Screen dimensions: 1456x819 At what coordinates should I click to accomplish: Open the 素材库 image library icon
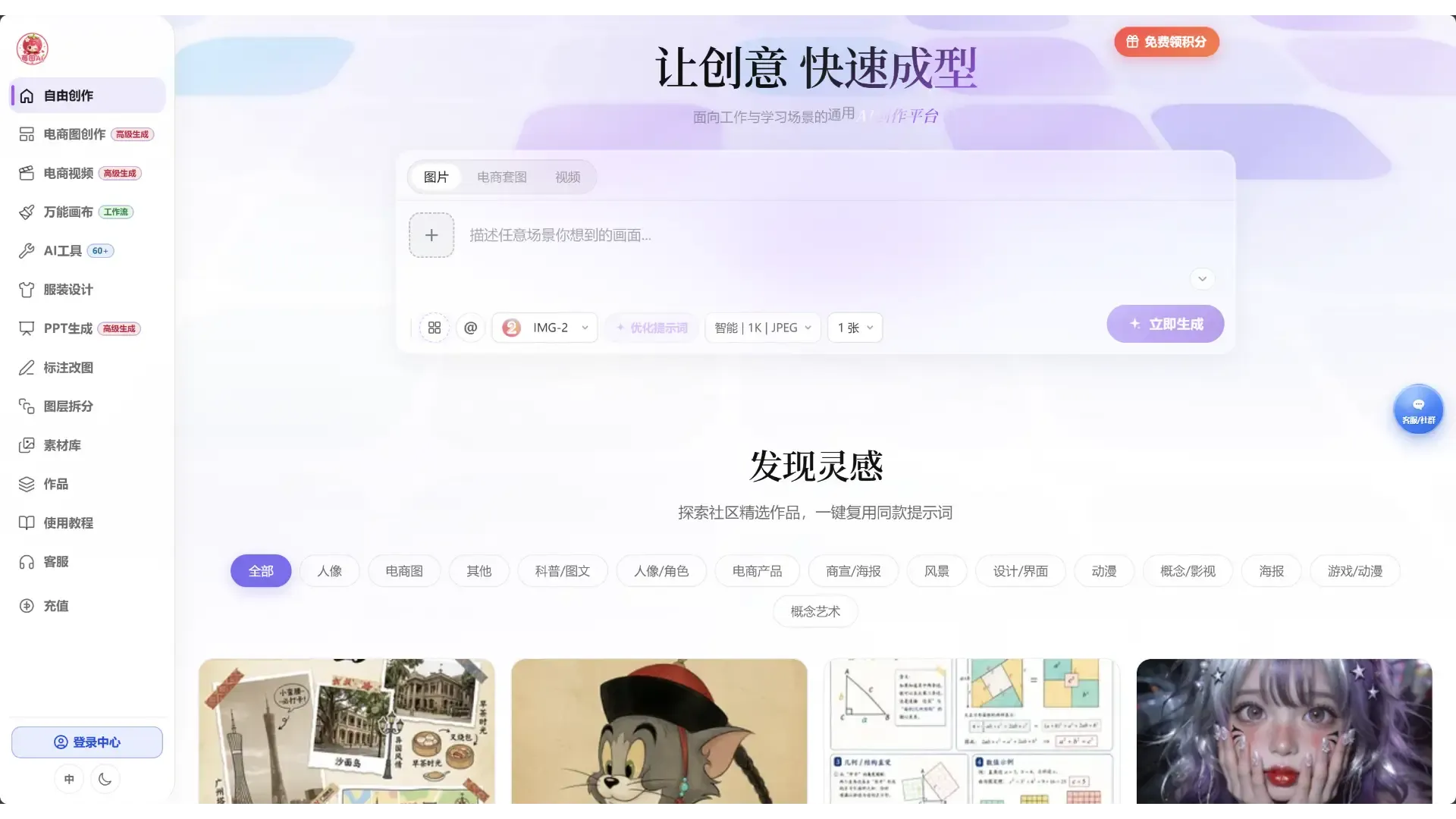(x=27, y=445)
